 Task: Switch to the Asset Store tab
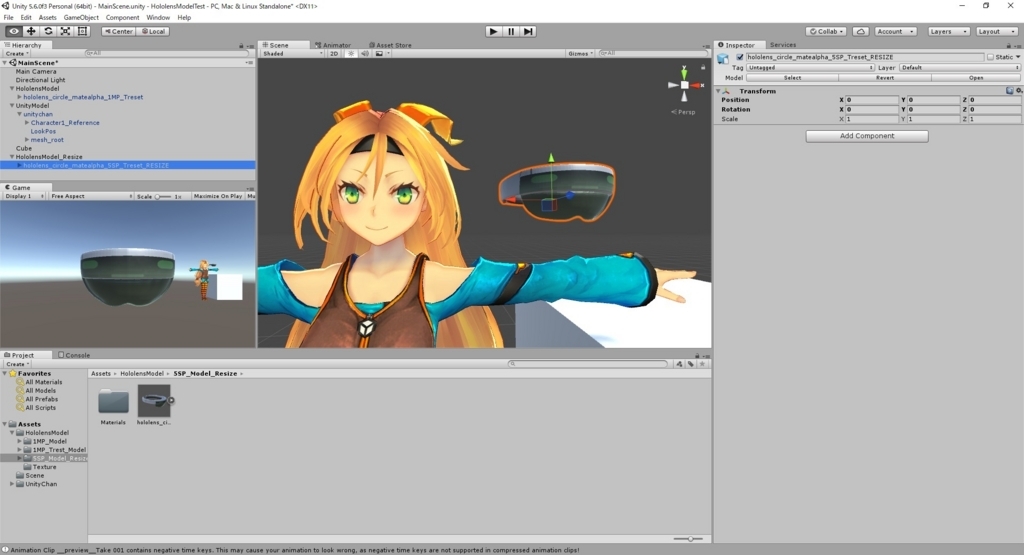tap(391, 45)
